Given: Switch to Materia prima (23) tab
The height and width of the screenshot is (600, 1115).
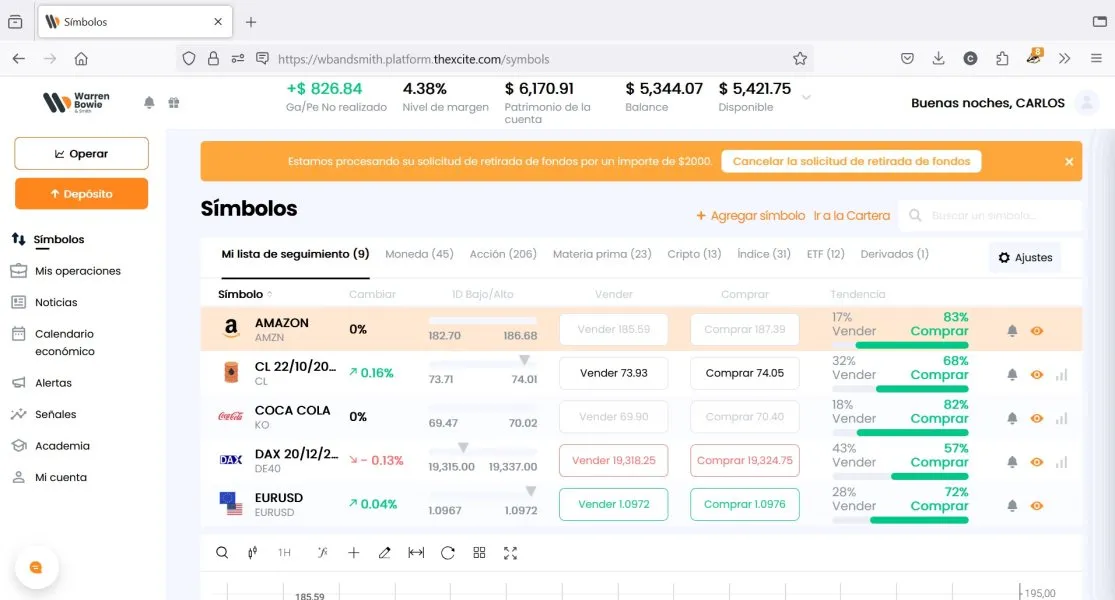Looking at the screenshot, I should [602, 254].
